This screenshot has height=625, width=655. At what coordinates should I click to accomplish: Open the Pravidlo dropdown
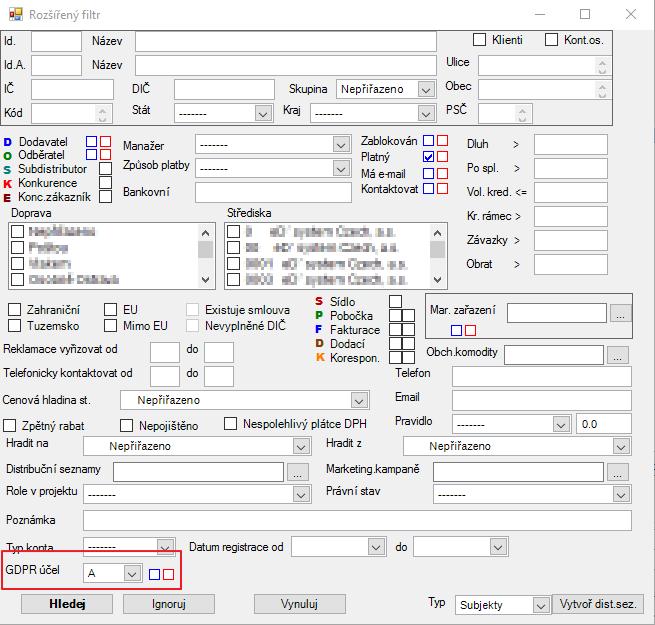[x=561, y=424]
